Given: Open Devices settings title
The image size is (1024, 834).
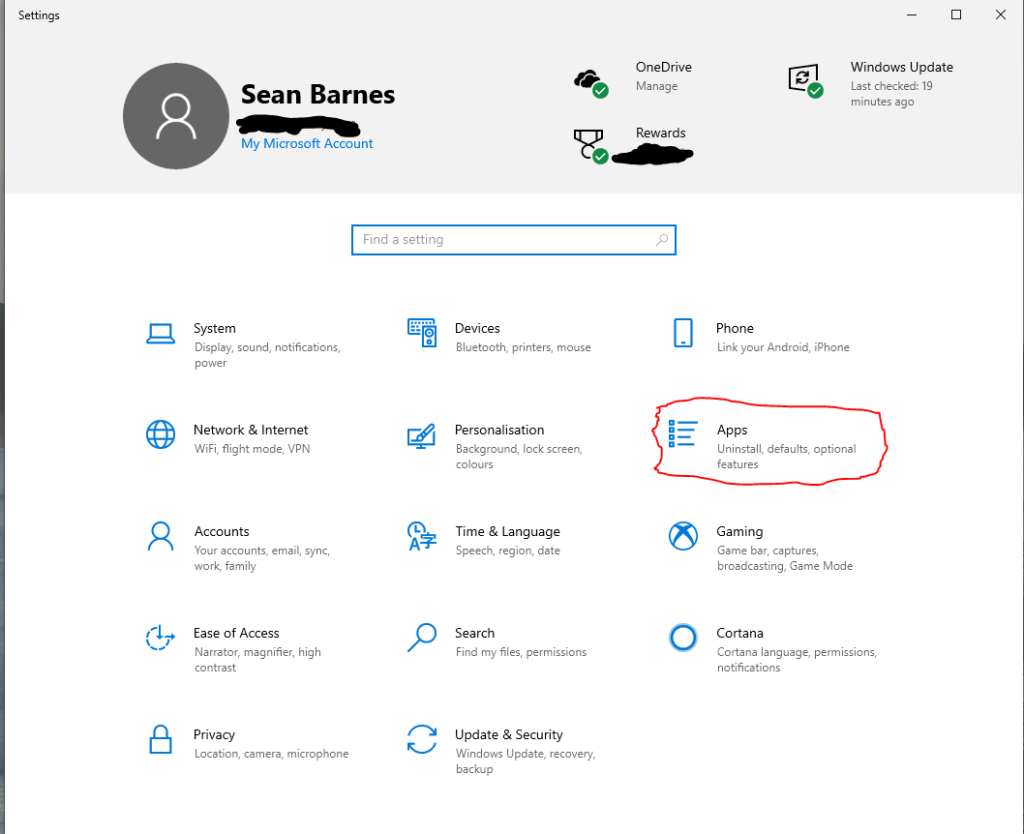Looking at the screenshot, I should [x=477, y=329].
